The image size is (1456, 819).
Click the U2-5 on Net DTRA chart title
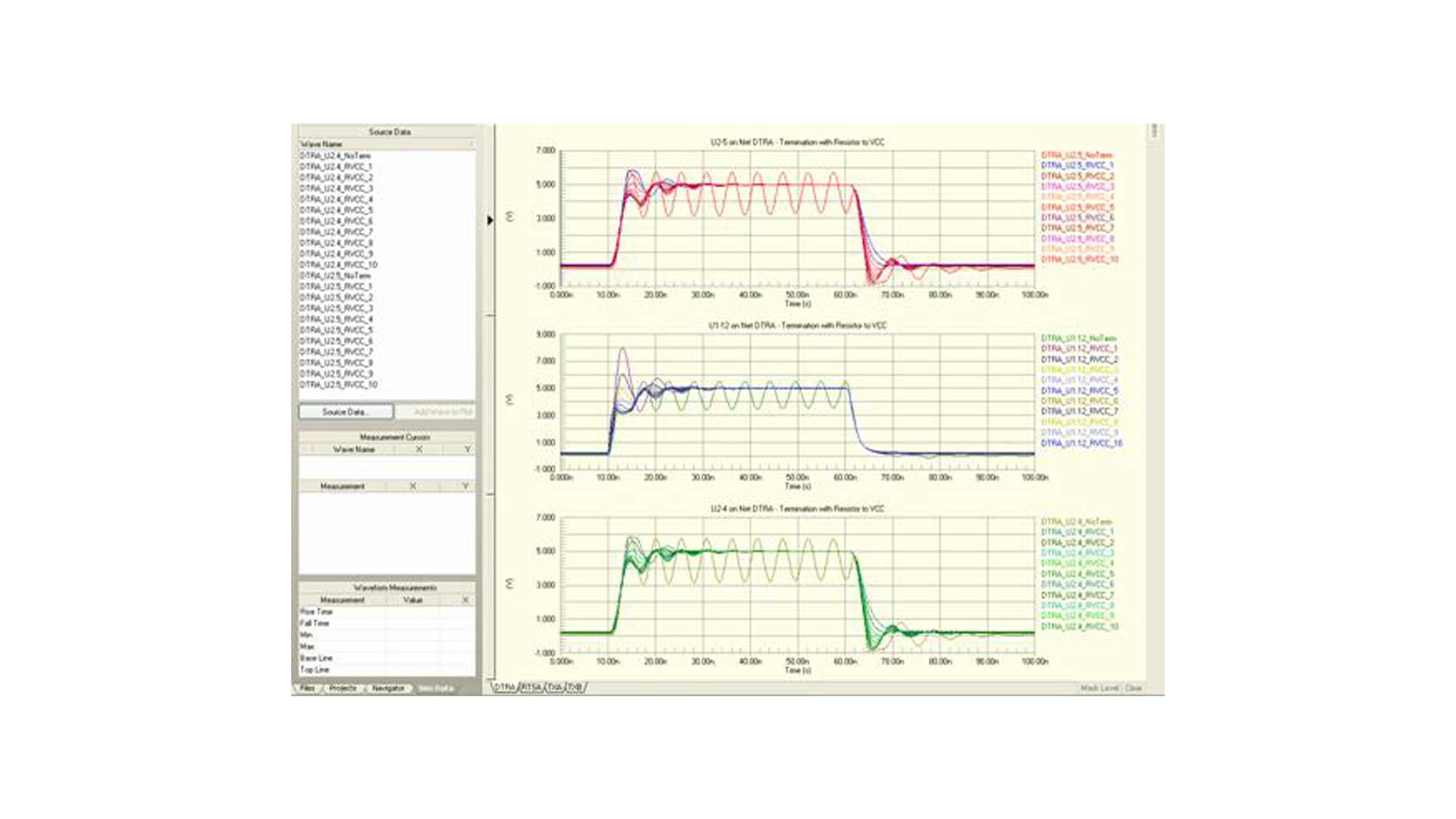pyautogui.click(x=797, y=143)
